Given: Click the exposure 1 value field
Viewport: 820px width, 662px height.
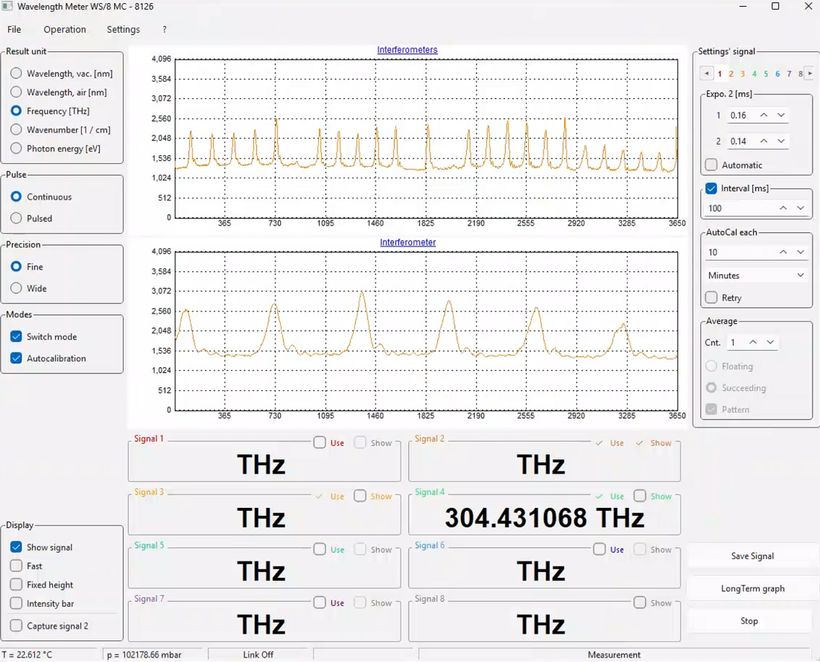Looking at the screenshot, I should 742,115.
